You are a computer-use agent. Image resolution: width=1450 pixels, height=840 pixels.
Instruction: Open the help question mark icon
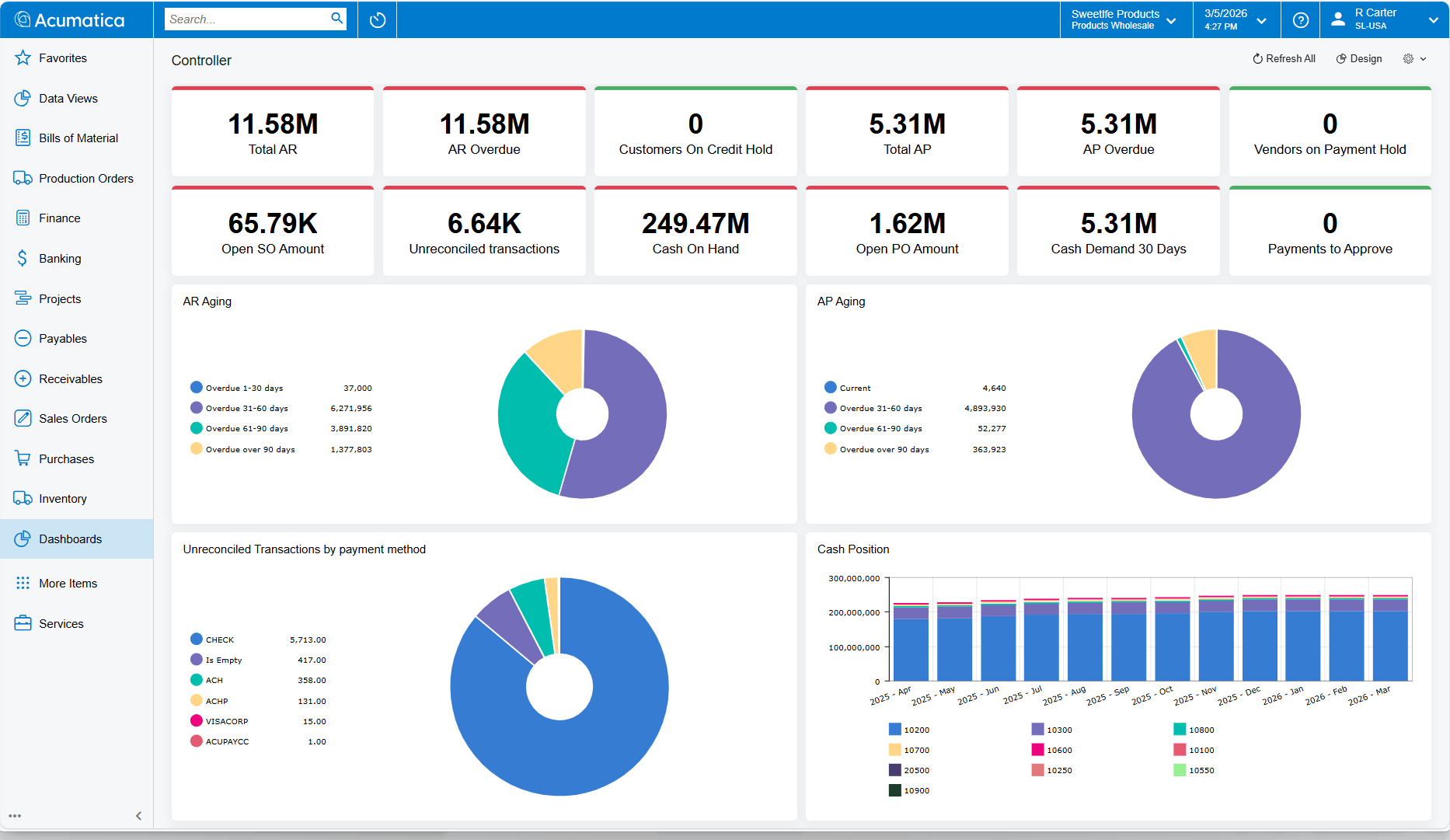point(1301,20)
